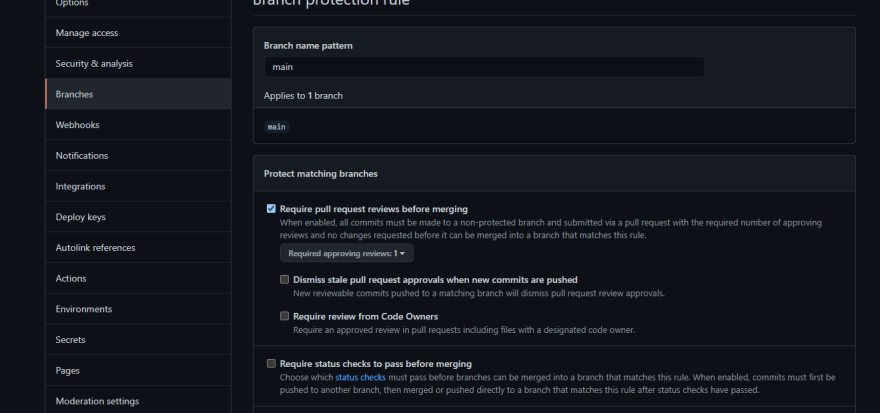Open the Notifications settings page
This screenshot has width=880, height=413.
138,155
